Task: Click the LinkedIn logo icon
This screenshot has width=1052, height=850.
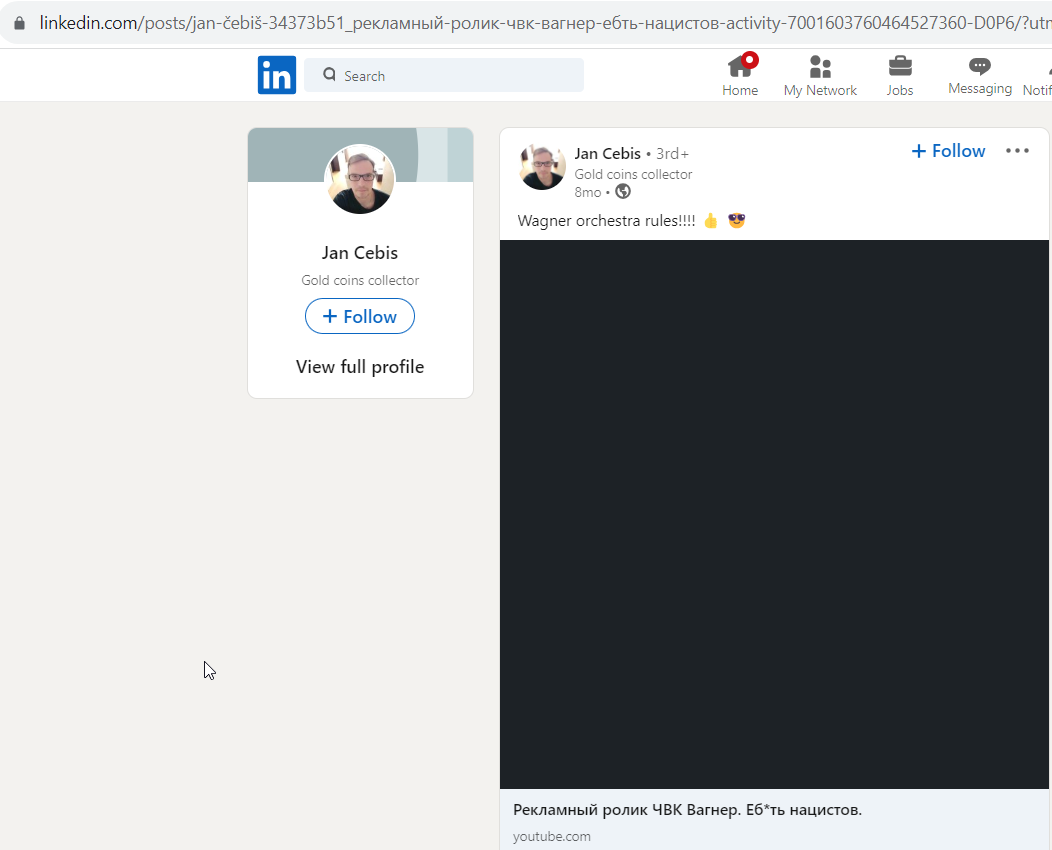Action: 276,75
